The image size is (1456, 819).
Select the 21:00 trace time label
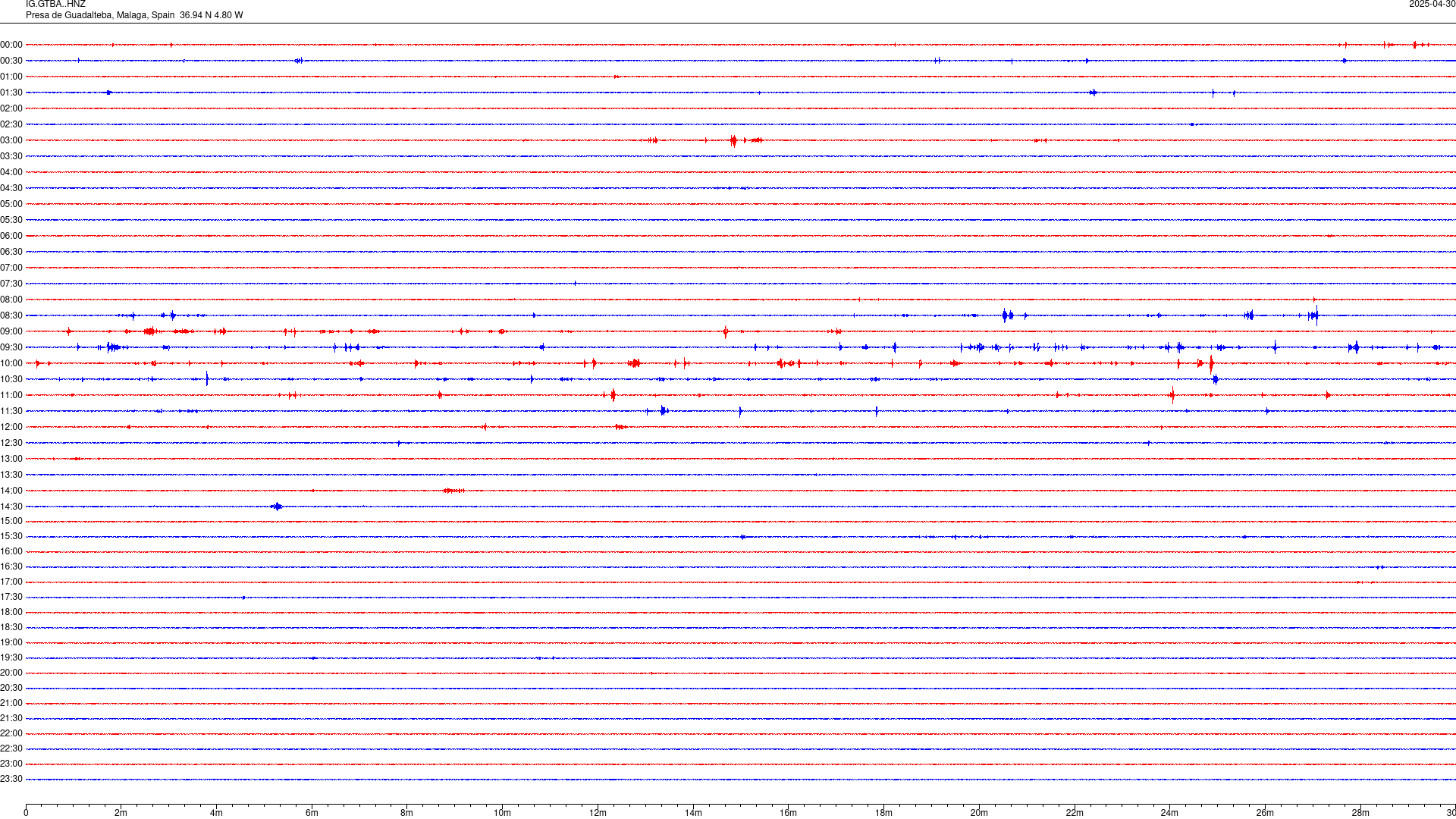pos(11,703)
